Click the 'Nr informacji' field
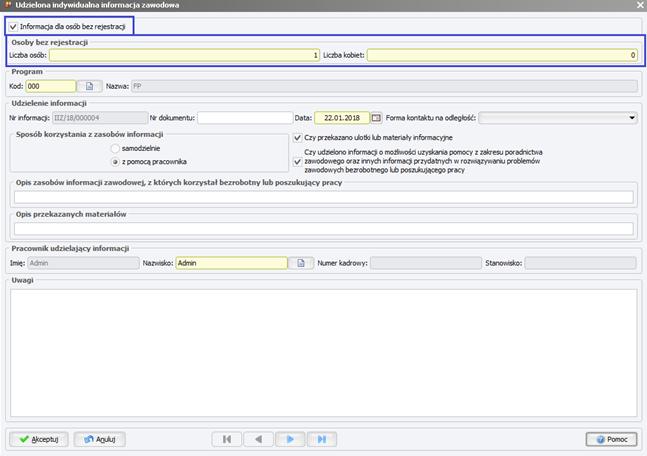The image size is (647, 456). (100, 118)
